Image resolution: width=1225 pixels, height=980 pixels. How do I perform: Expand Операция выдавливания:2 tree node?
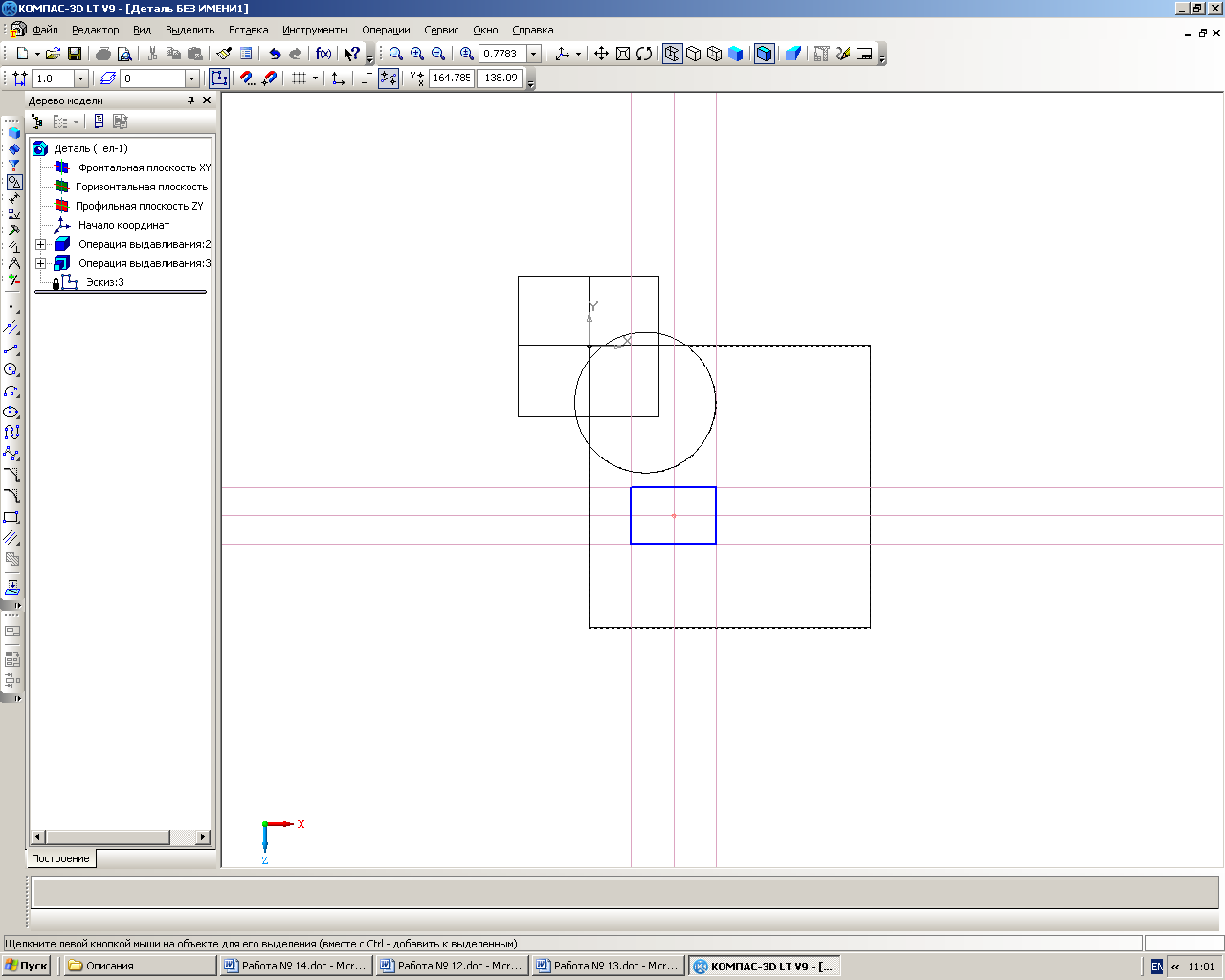pyautogui.click(x=40, y=244)
